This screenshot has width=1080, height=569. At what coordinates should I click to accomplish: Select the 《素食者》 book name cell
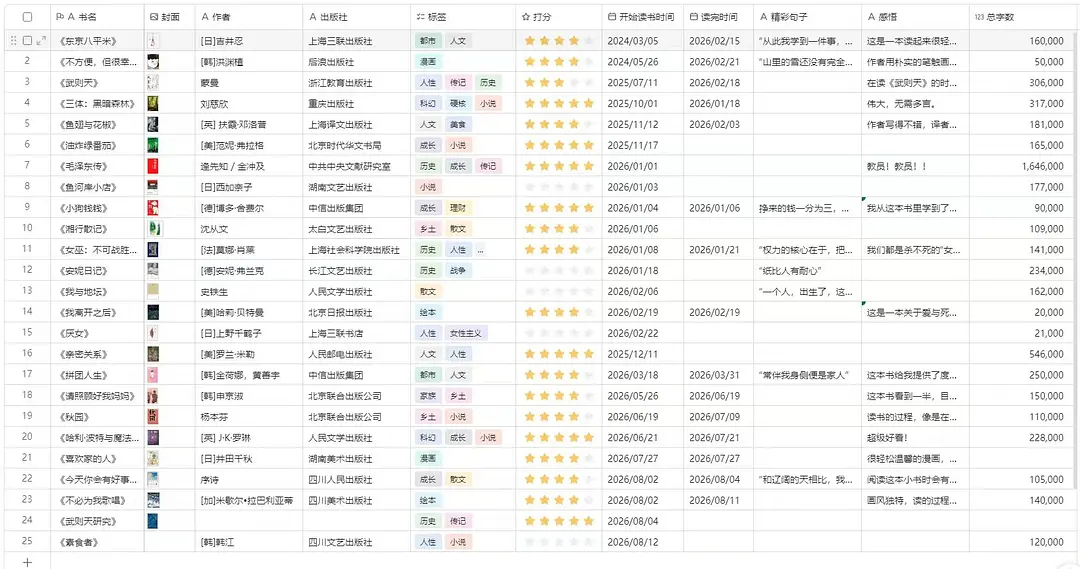[97, 542]
